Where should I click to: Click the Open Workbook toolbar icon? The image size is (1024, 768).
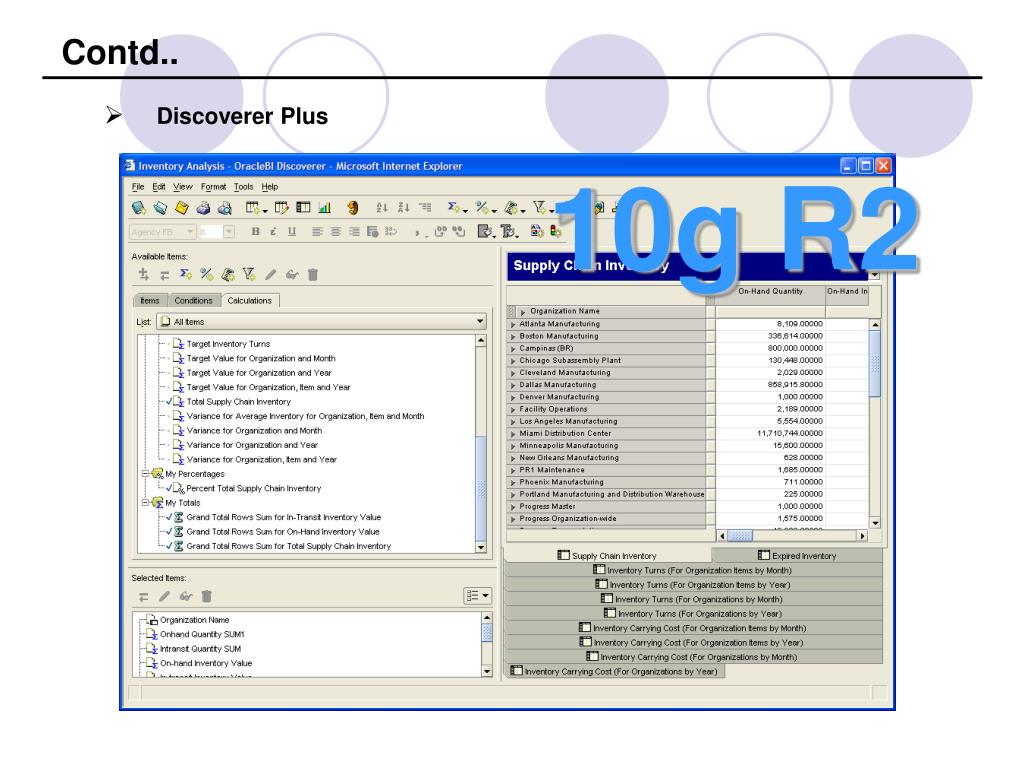[x=160, y=208]
